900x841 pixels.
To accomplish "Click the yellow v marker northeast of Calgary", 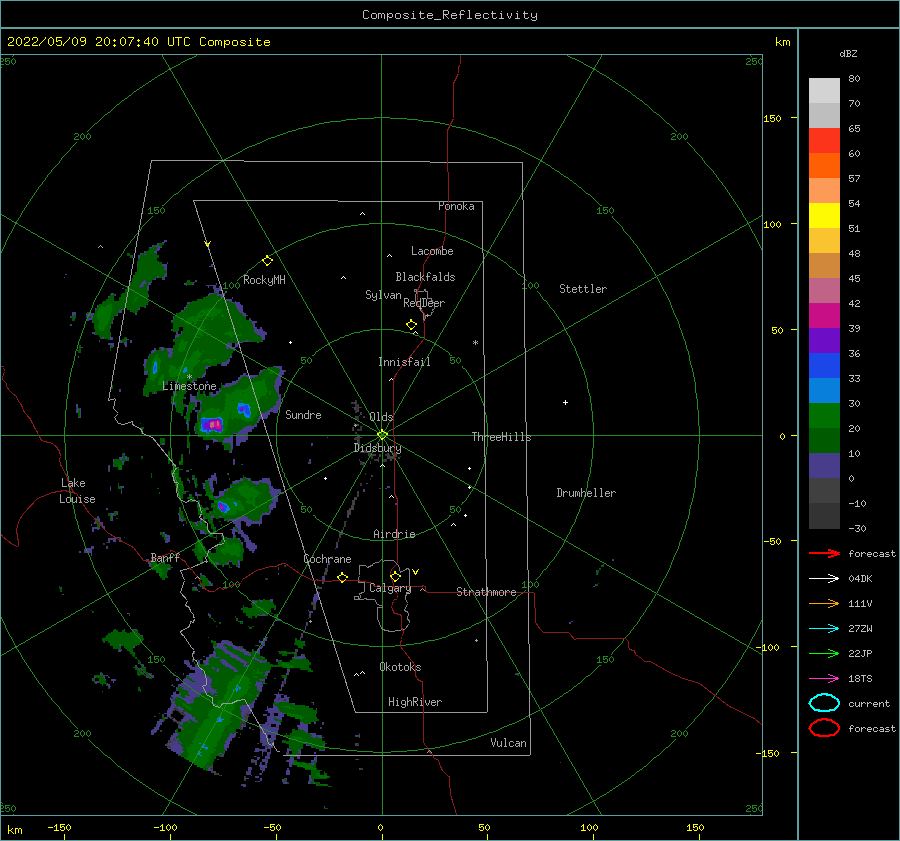I will coord(416,572).
